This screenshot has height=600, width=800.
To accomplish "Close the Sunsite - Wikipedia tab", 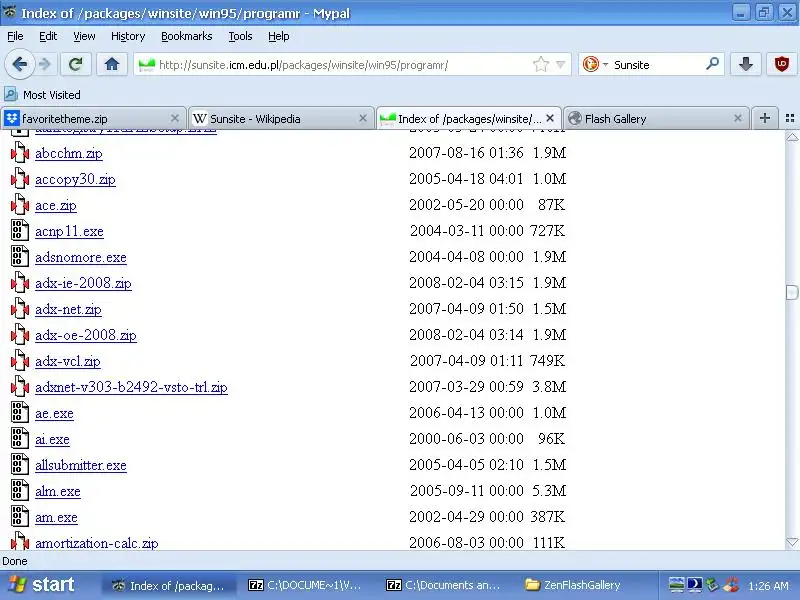I will [x=362, y=118].
